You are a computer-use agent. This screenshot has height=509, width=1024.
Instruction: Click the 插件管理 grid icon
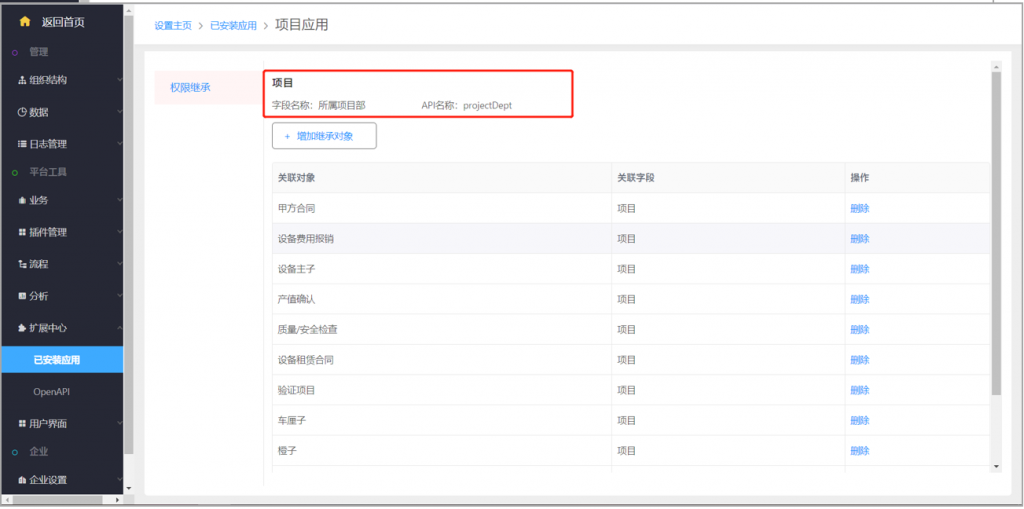(x=22, y=232)
